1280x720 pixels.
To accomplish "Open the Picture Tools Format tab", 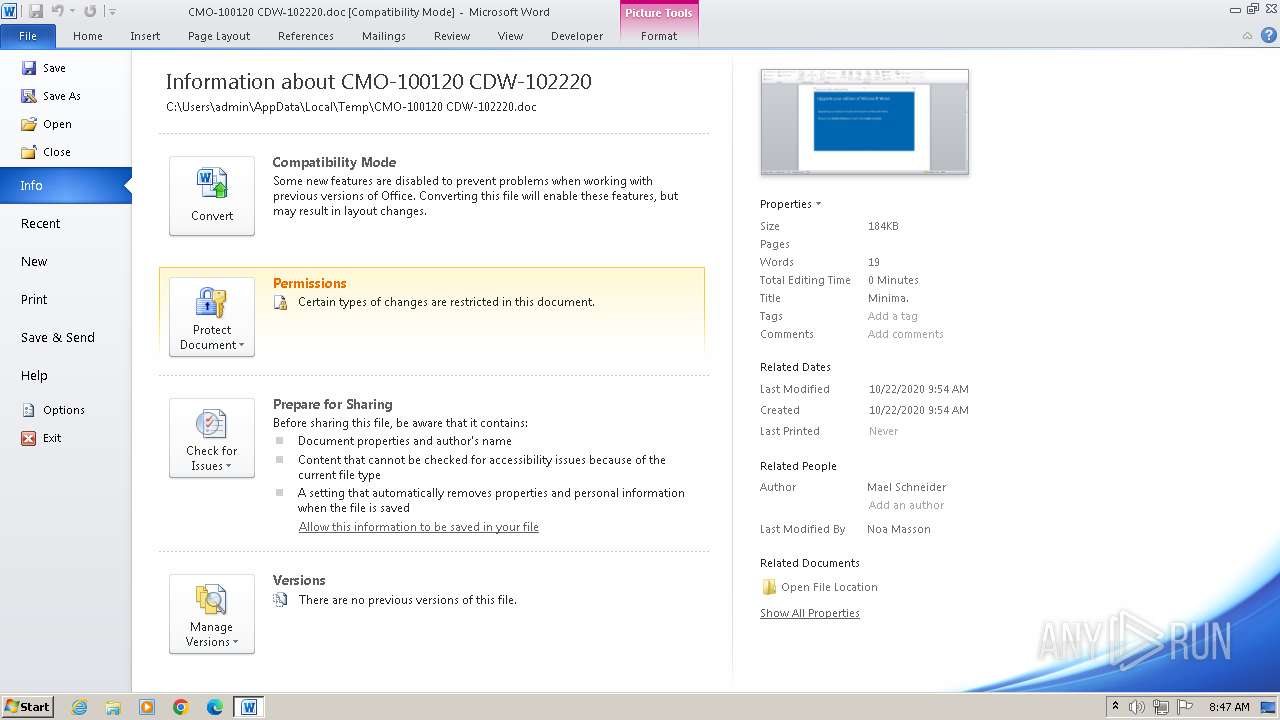I will pos(659,36).
